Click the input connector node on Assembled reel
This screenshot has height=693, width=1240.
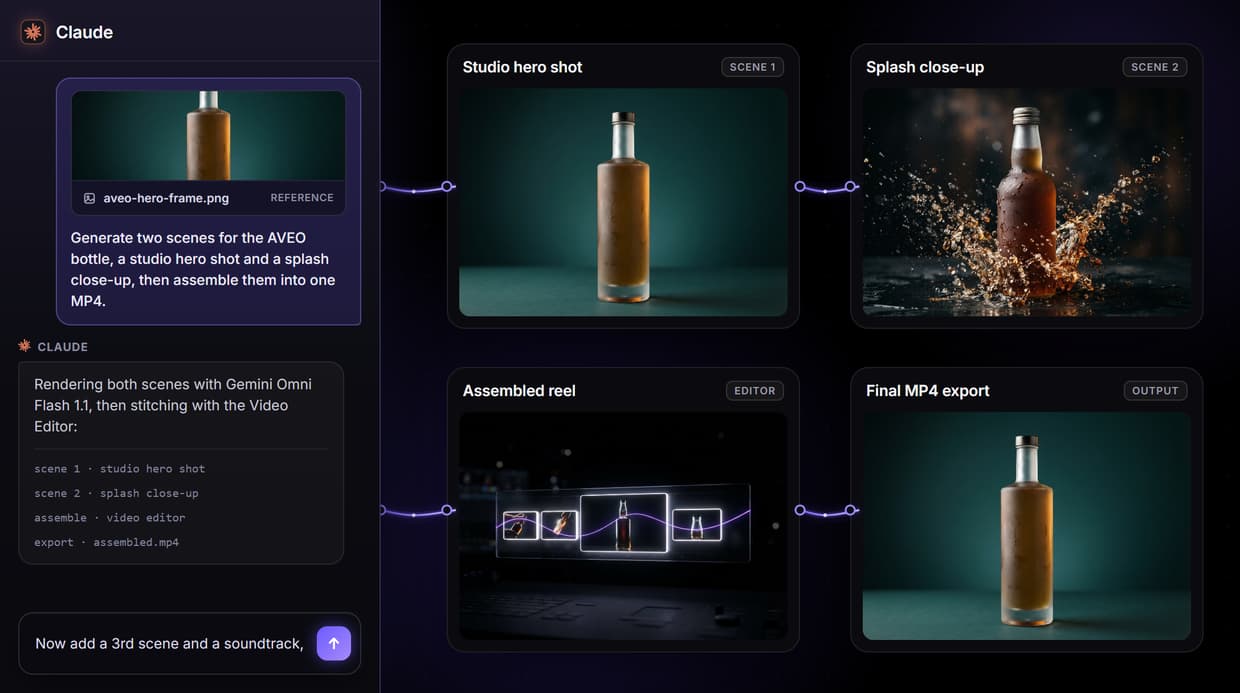point(447,510)
